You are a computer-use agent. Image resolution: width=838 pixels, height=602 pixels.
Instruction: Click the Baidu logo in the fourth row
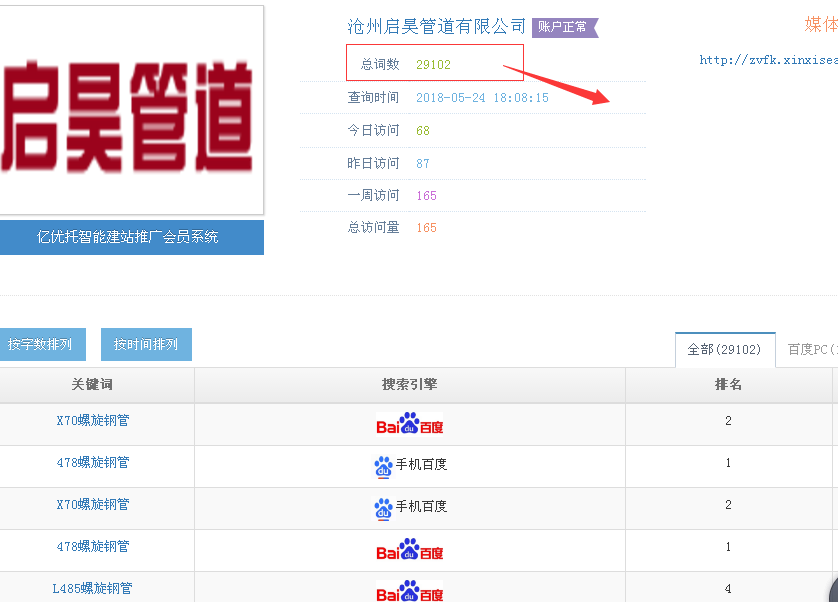point(409,550)
